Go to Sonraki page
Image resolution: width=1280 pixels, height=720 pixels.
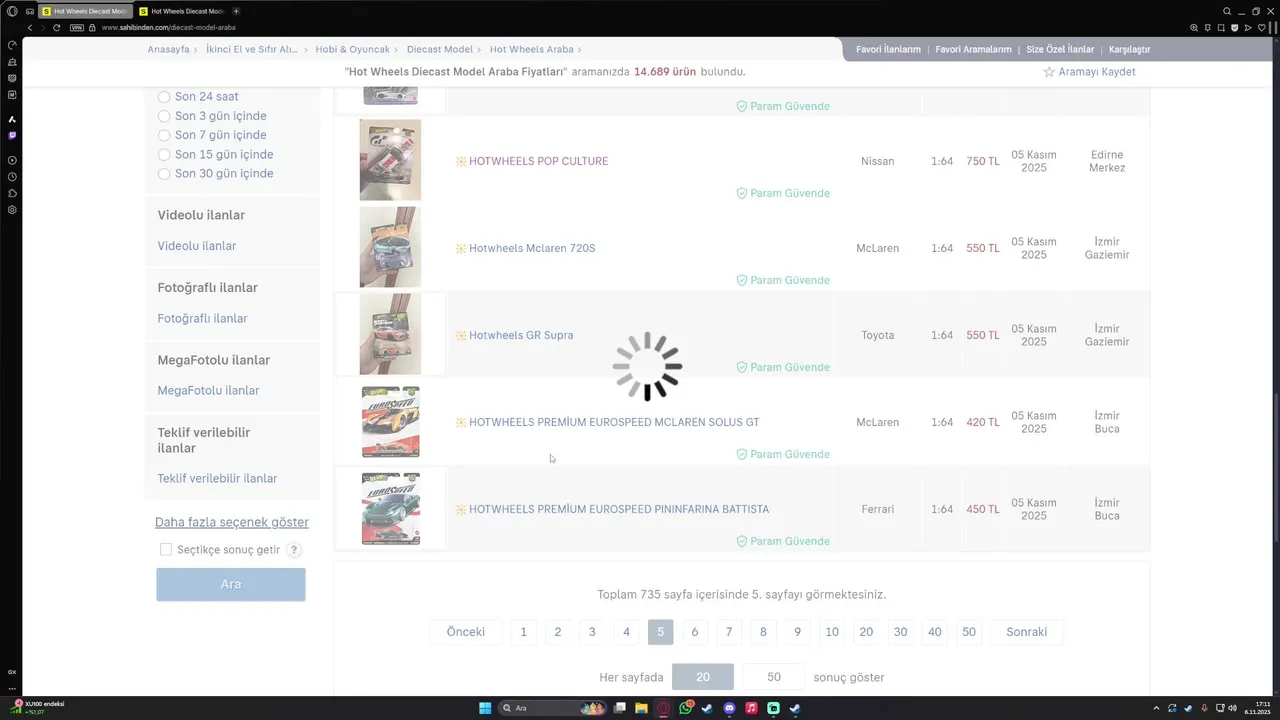[1027, 632]
